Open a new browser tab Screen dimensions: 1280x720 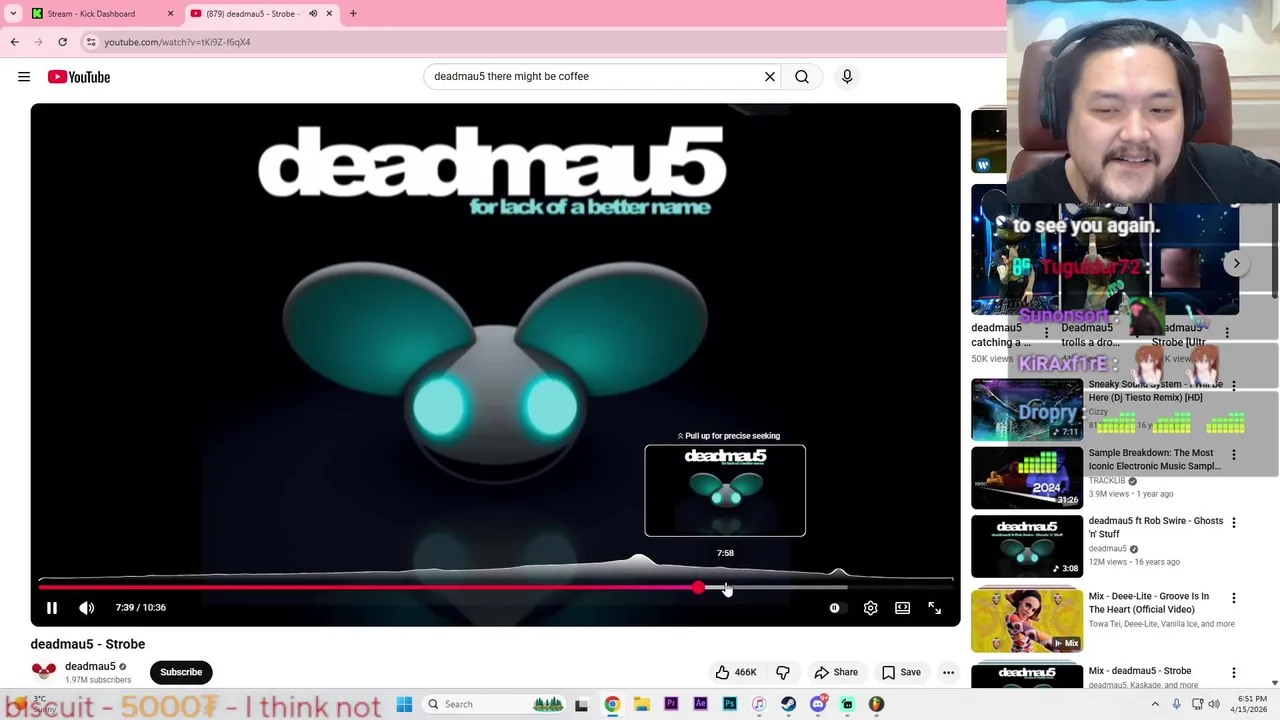353,14
